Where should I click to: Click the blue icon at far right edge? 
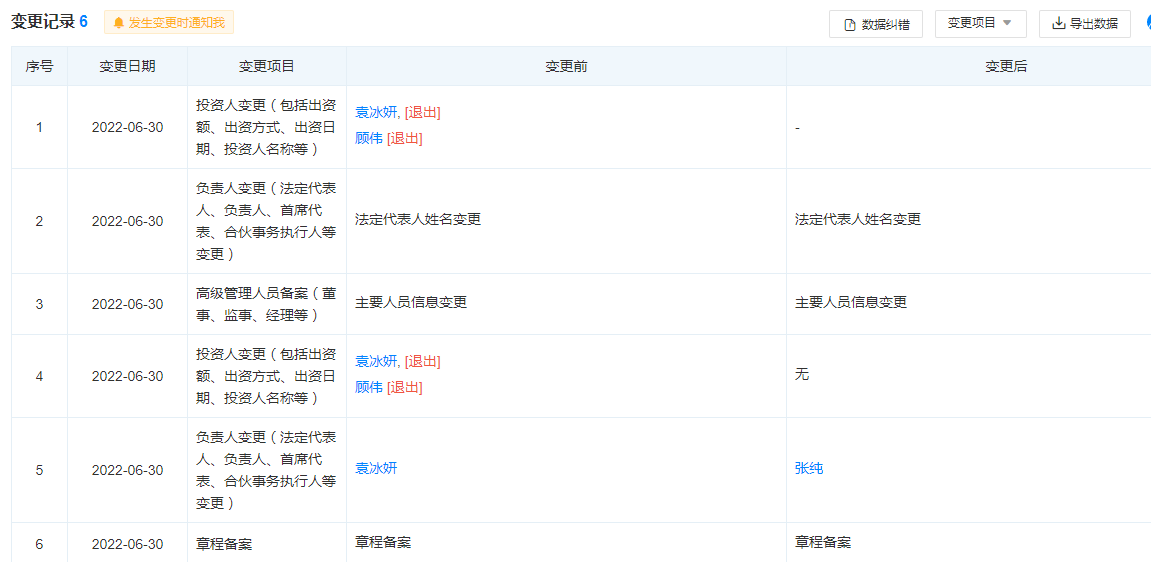pos(1147,23)
